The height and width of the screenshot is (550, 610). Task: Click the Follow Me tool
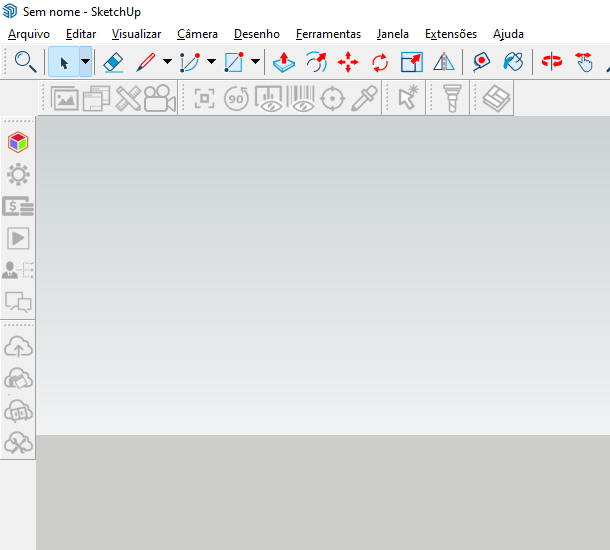[x=316, y=62]
